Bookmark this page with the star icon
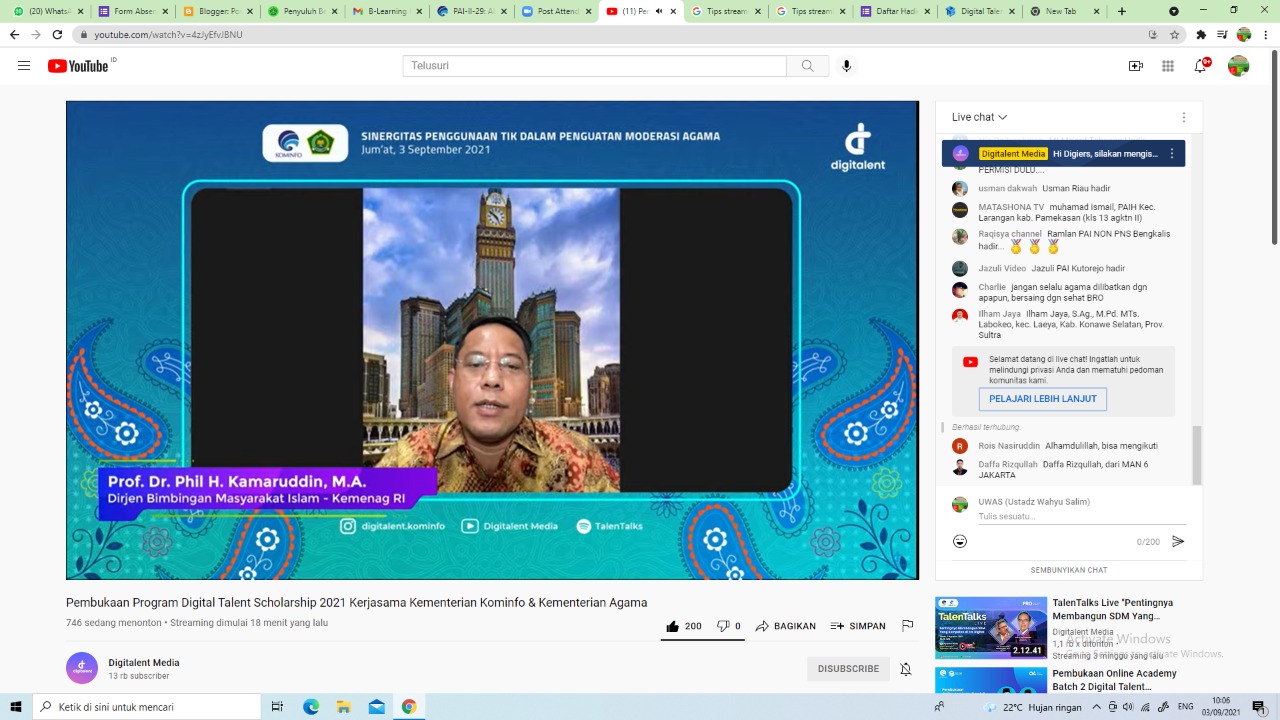 1174,34
